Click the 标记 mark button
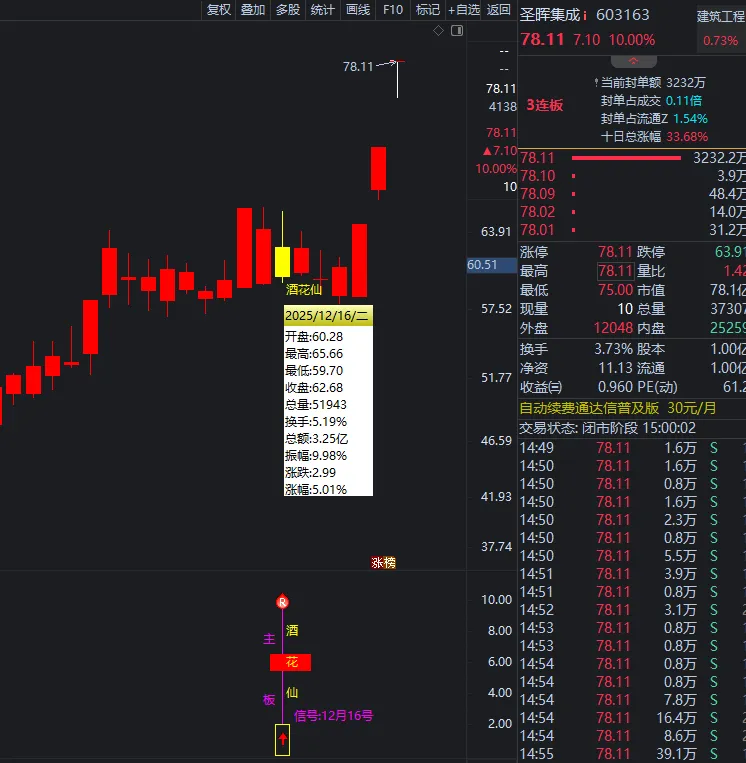The width and height of the screenshot is (746, 763). pyautogui.click(x=428, y=10)
